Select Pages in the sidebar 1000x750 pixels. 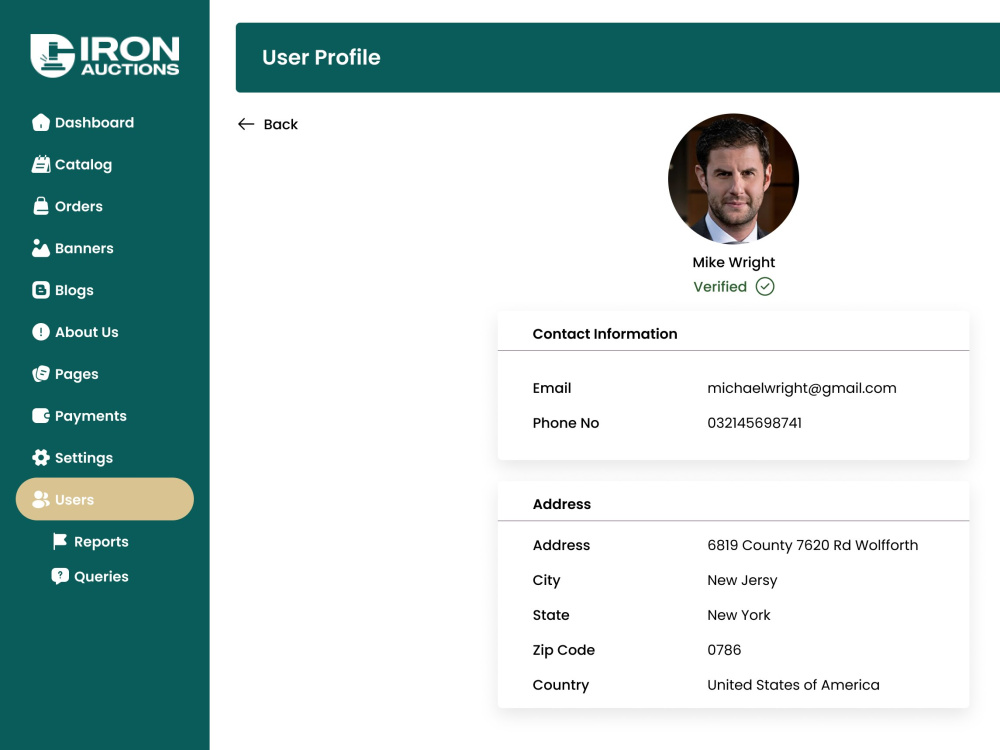tap(66, 374)
